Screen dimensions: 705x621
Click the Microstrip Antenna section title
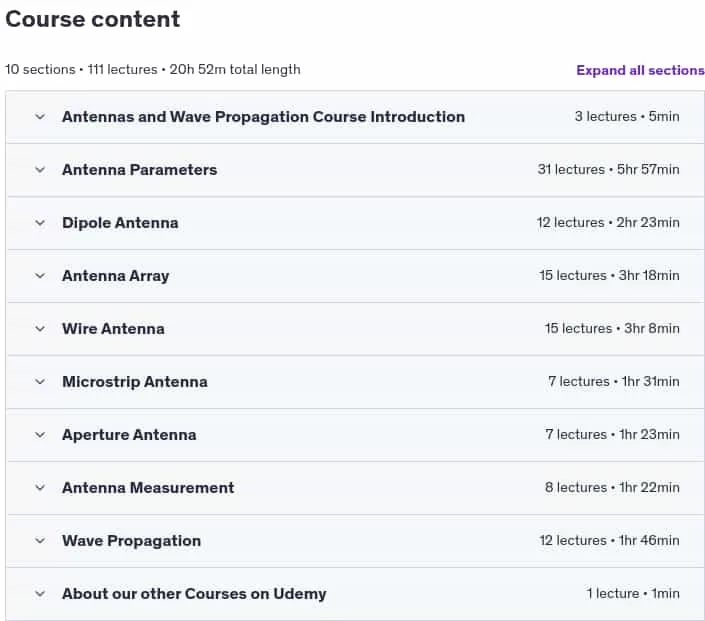pos(135,382)
